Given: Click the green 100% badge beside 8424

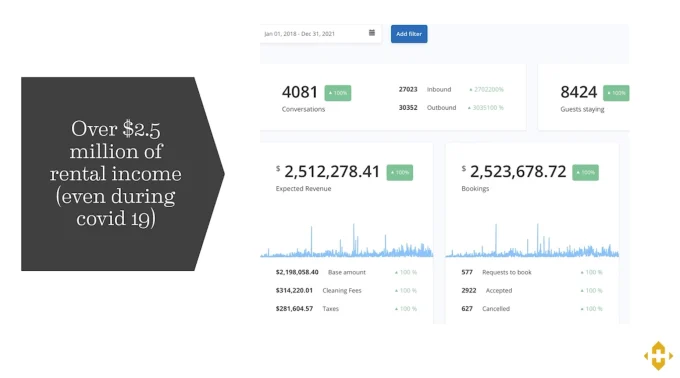Looking at the screenshot, I should point(616,93).
